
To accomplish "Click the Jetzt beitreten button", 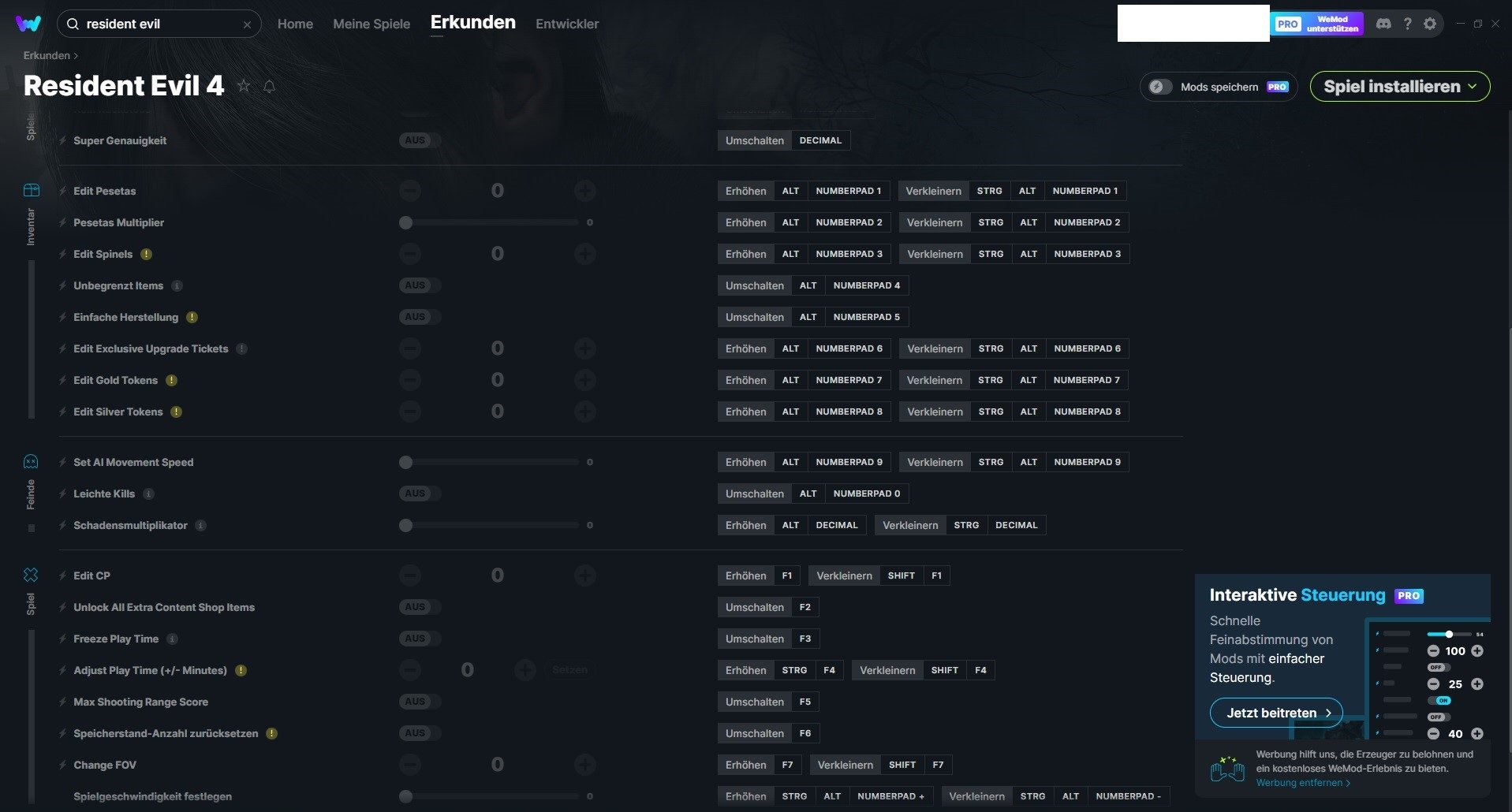I will 1276,713.
